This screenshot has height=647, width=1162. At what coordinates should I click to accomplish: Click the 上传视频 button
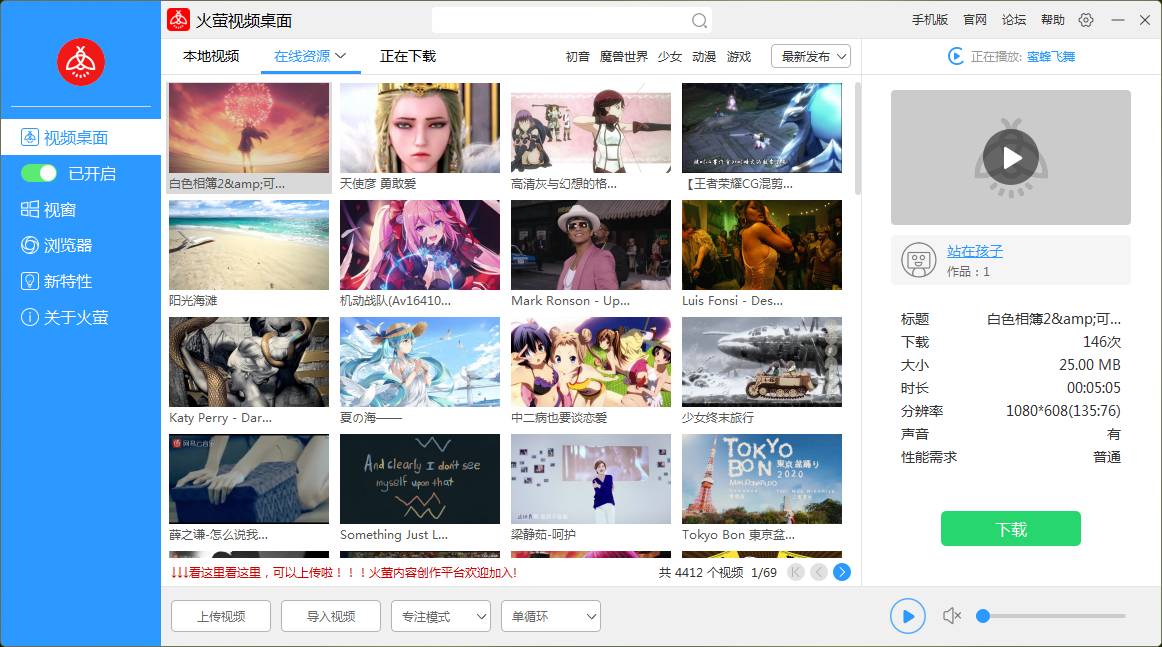click(x=221, y=616)
